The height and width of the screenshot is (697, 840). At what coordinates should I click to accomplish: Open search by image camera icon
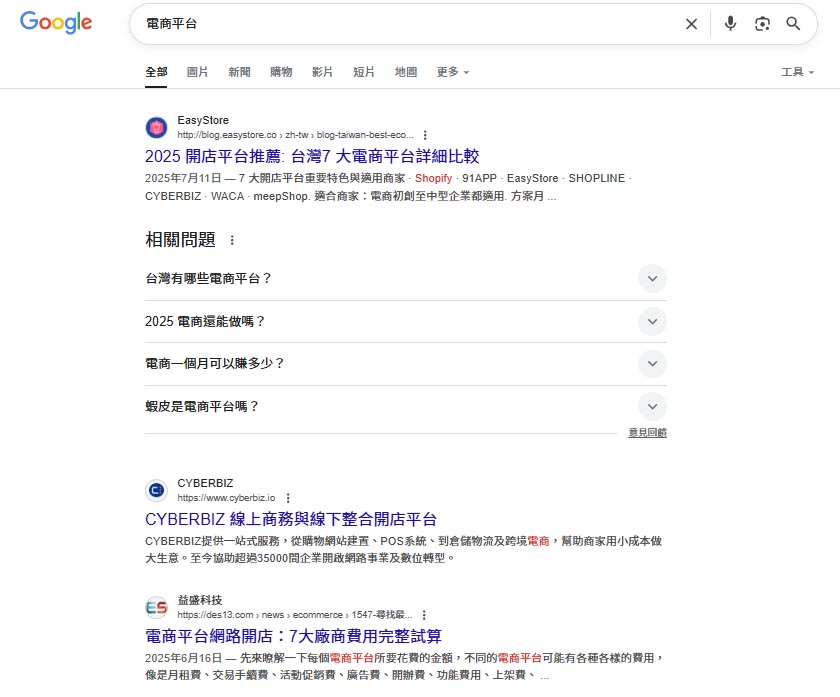tap(762, 24)
